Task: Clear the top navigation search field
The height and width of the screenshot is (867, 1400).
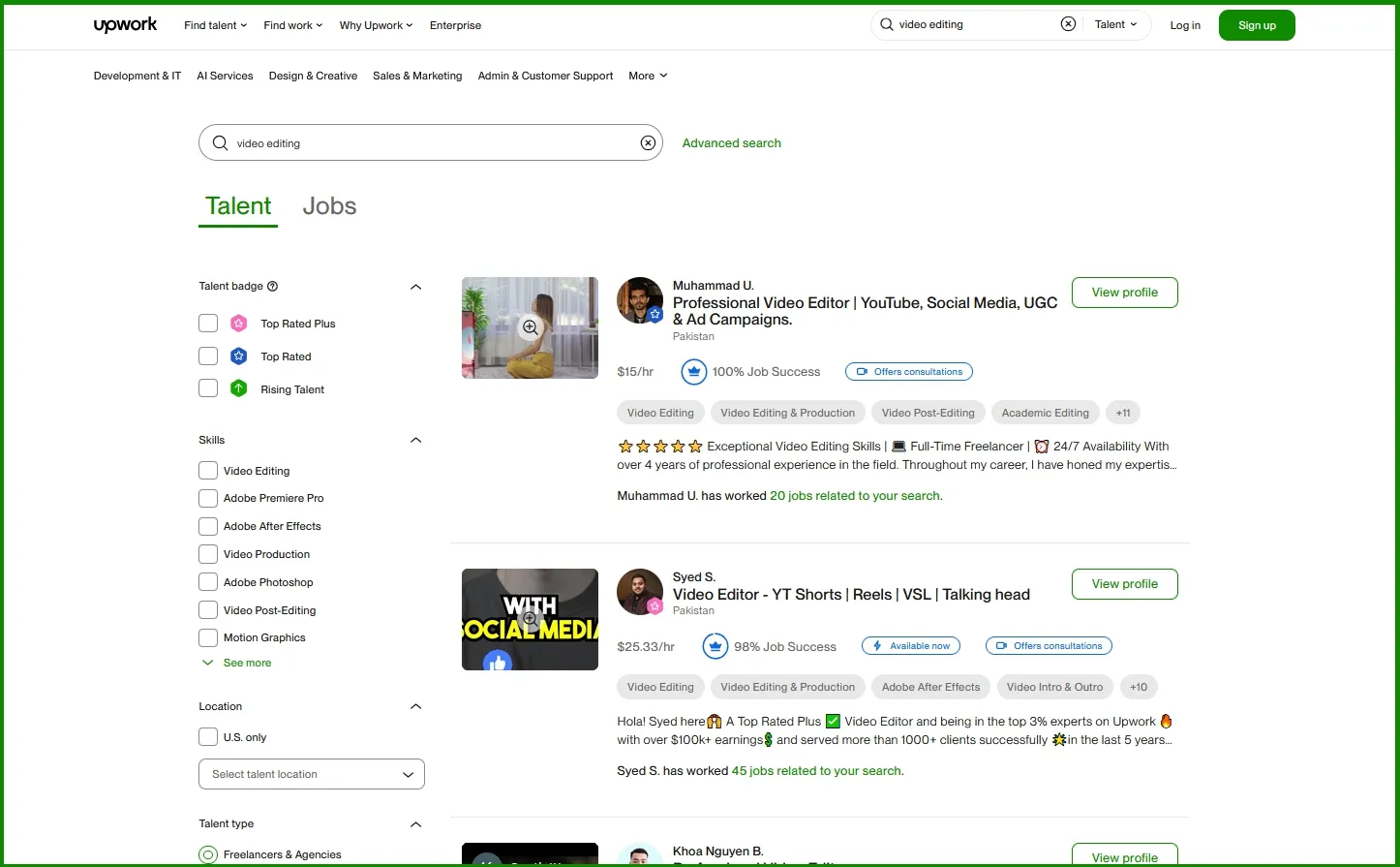Action: (1068, 24)
